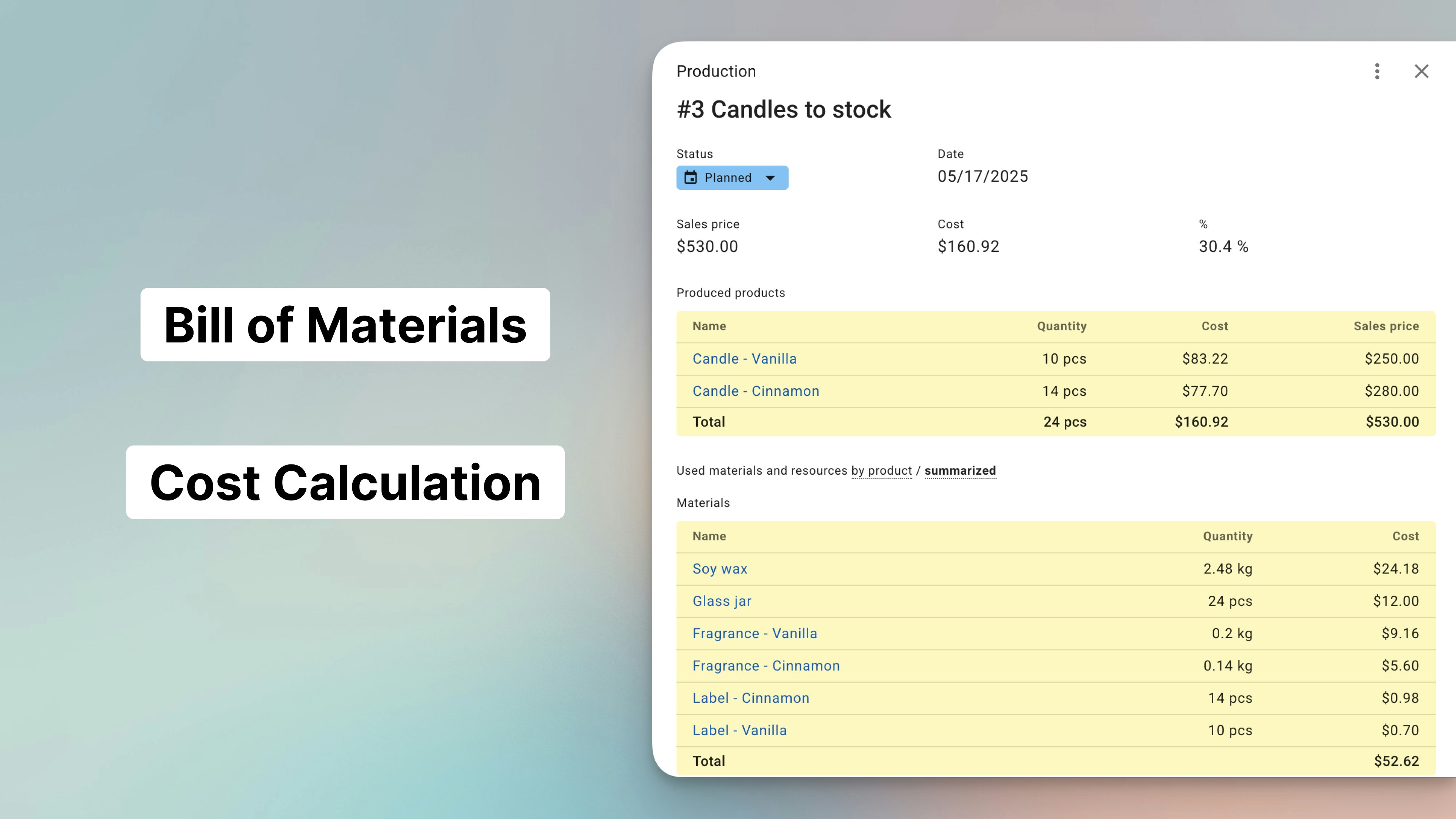Click the 0.2 kg quantity of Fragrance - Vanilla
This screenshot has height=819, width=1456.
point(1232,634)
